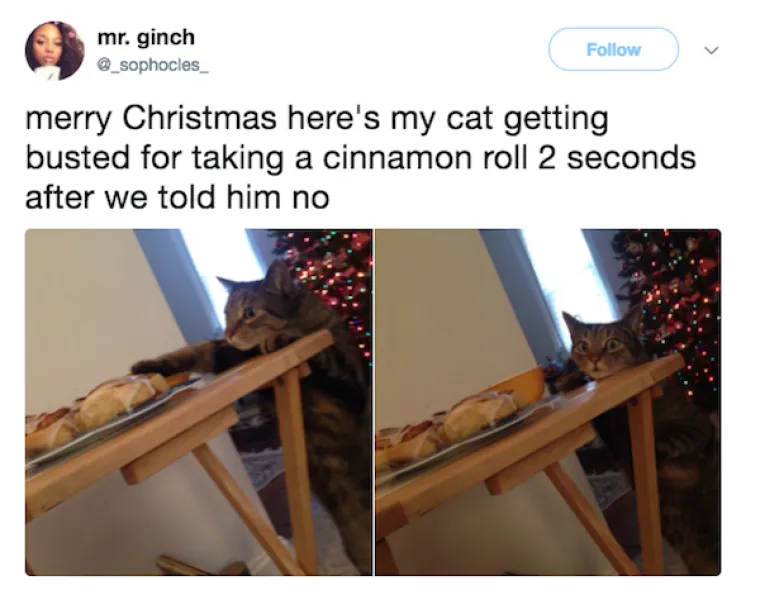
Task: Click the cat's head in the left photo
Action: click(x=259, y=310)
